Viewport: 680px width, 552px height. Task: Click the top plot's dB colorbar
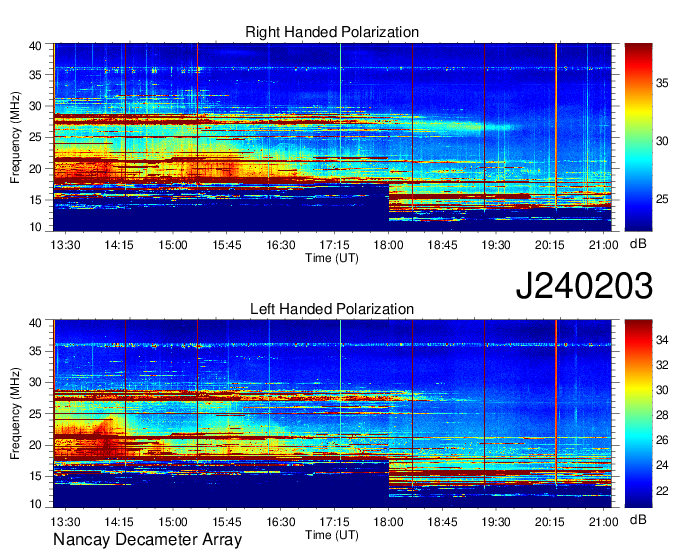[x=638, y=137]
